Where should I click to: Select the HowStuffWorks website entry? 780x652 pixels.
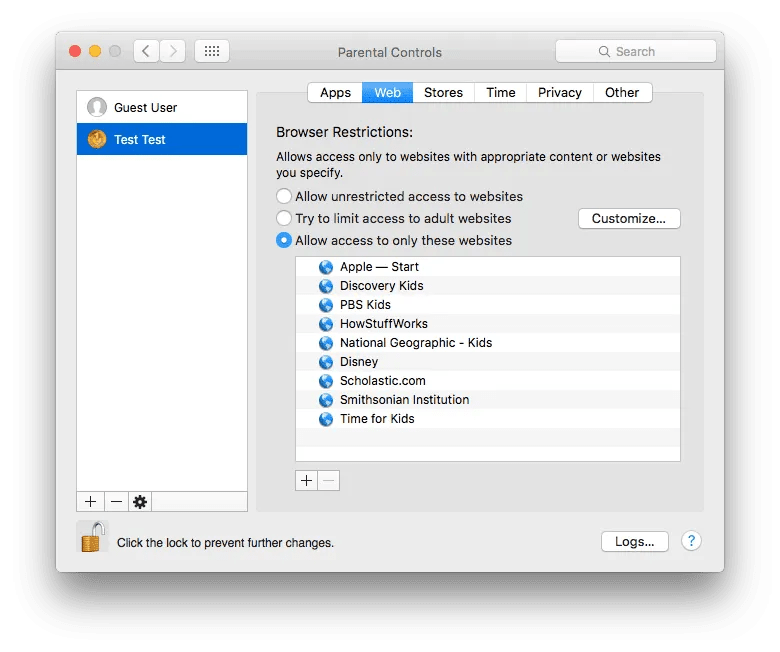click(x=488, y=324)
